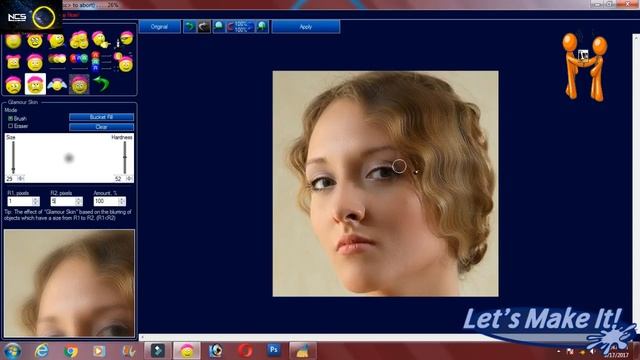Select the smiley with sunglasses tool
640x360 pixels.
pyautogui.click(x=125, y=39)
